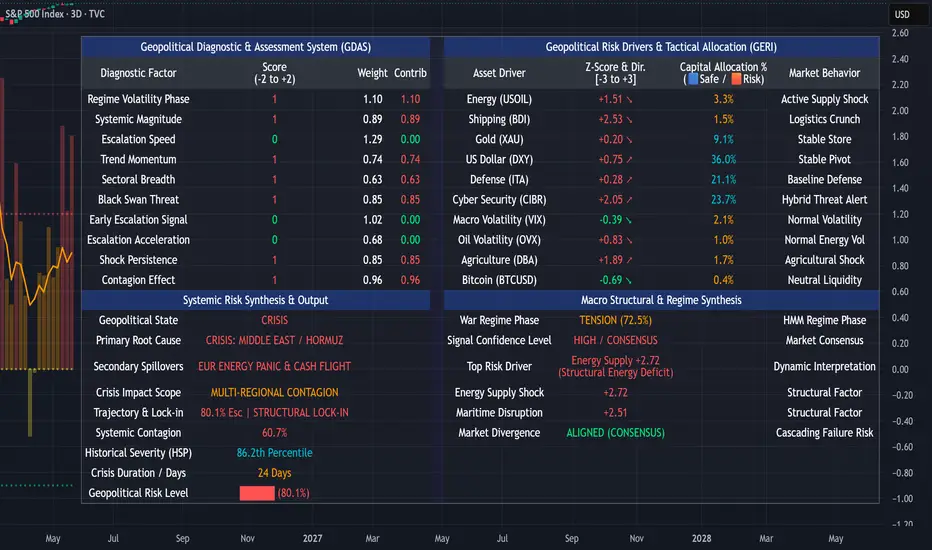Click the Oil Volatility (OVX) asset driver
Viewport: 932px width, 550px height.
(x=499, y=240)
